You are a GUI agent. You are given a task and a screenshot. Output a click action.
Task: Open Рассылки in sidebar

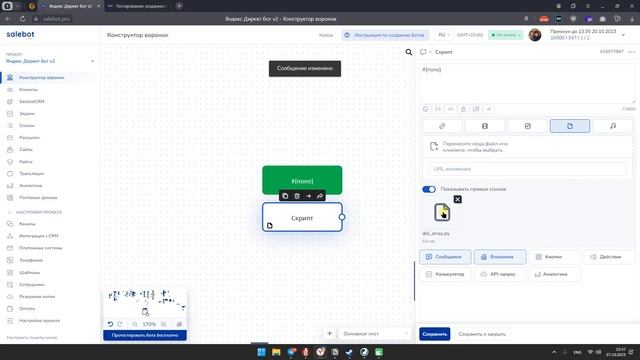click(x=29, y=138)
